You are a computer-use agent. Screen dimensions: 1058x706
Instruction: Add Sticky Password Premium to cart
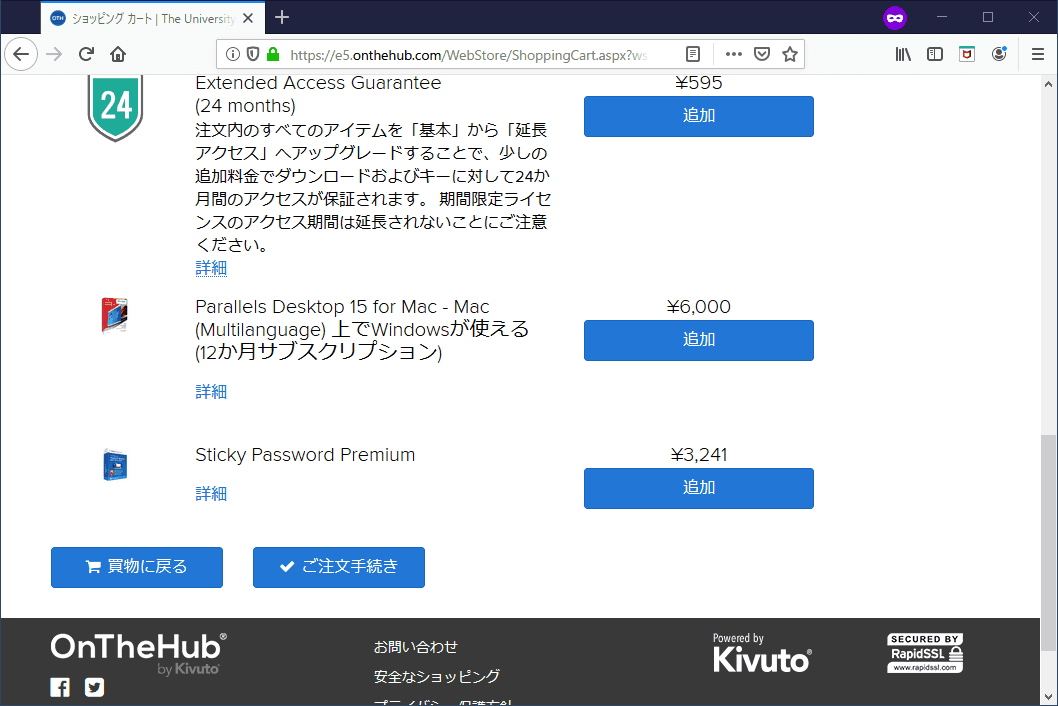(698, 488)
